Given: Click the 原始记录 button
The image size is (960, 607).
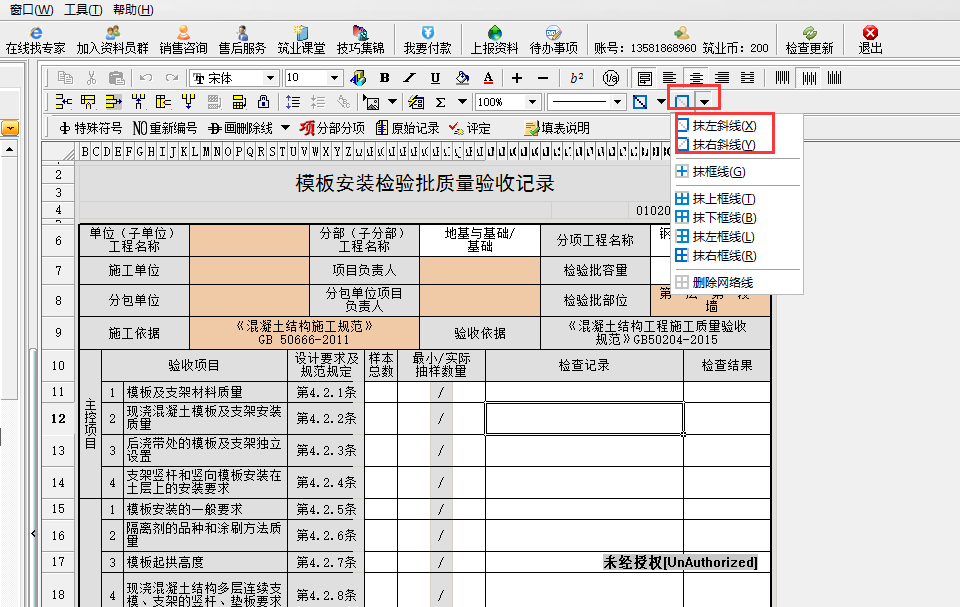Looking at the screenshot, I should [407, 128].
